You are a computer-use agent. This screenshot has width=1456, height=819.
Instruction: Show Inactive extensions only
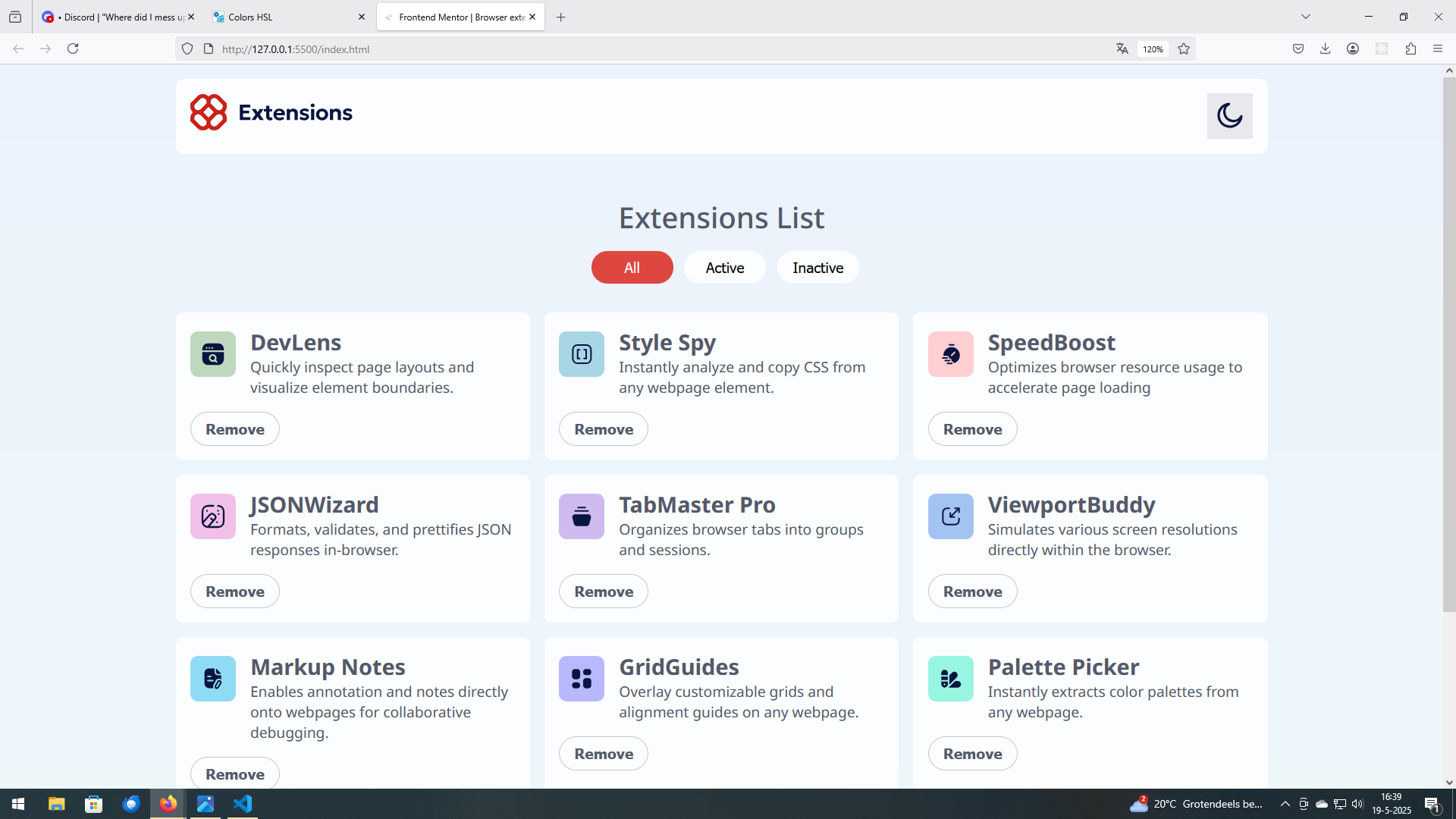817,268
